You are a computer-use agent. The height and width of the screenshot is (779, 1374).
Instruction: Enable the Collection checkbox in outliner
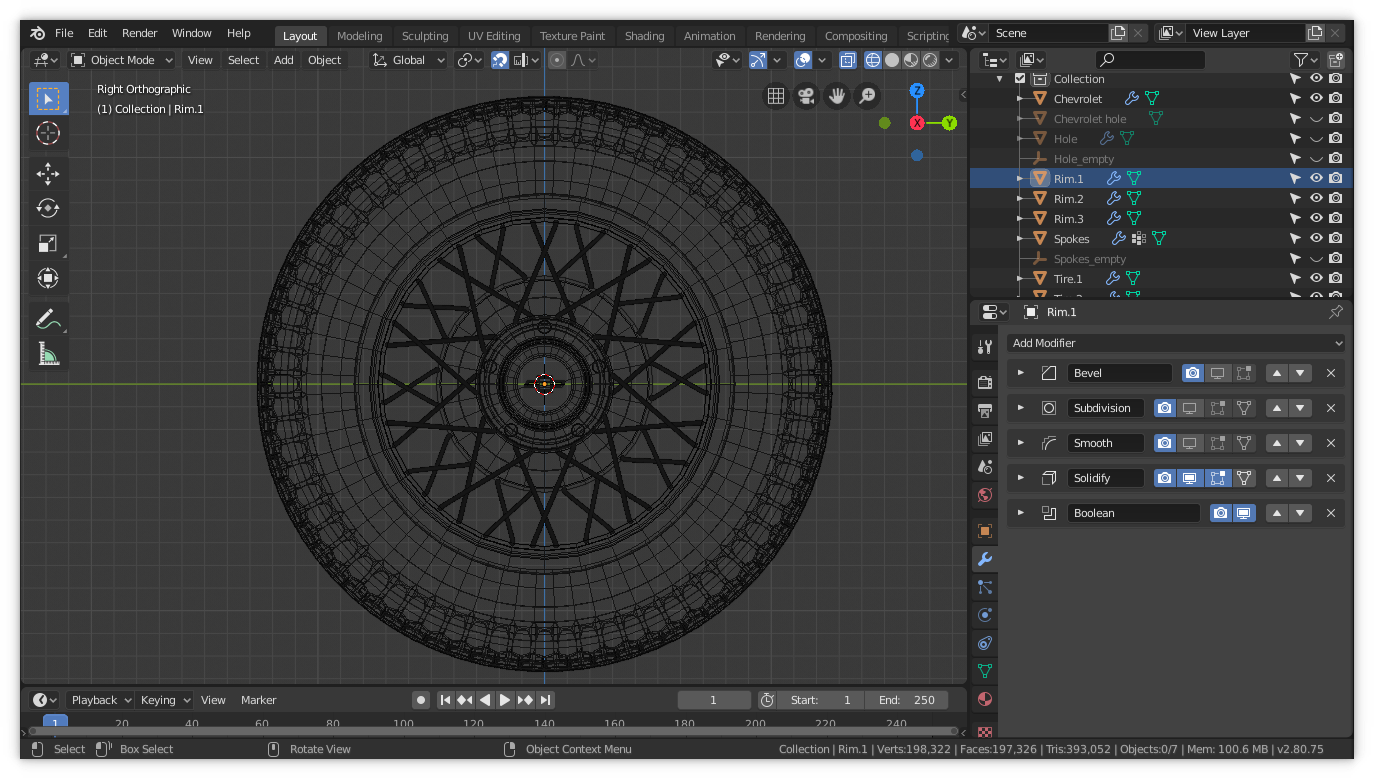pos(1020,79)
